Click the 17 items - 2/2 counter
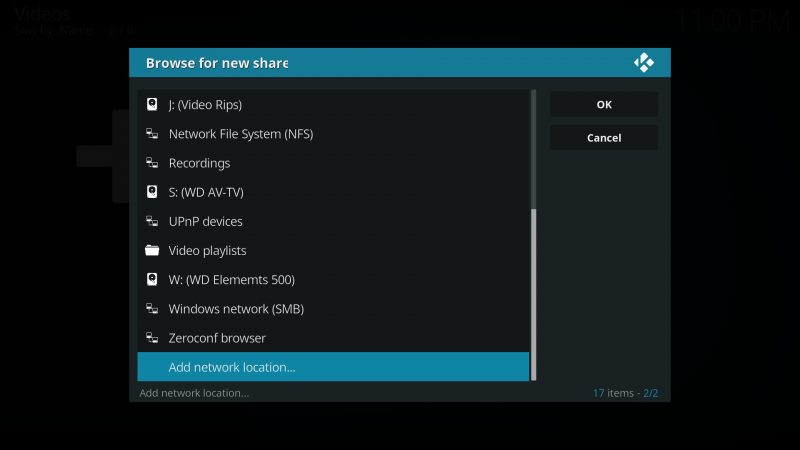Viewport: 800px width, 450px height. tap(625, 393)
